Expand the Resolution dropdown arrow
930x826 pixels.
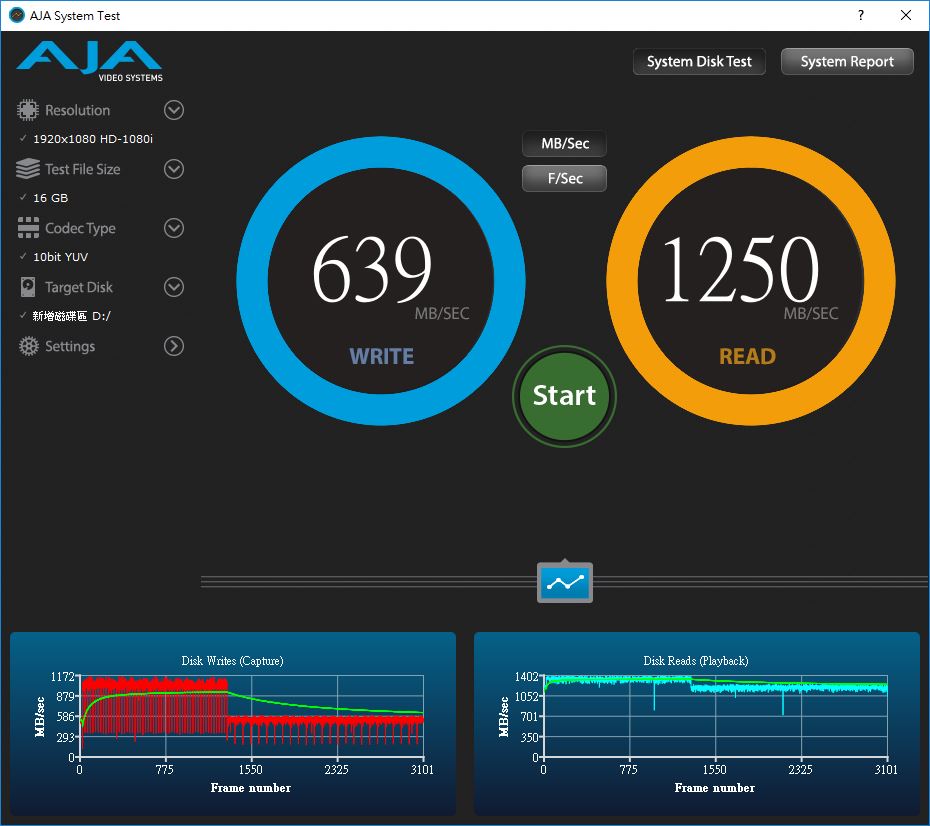pos(174,110)
